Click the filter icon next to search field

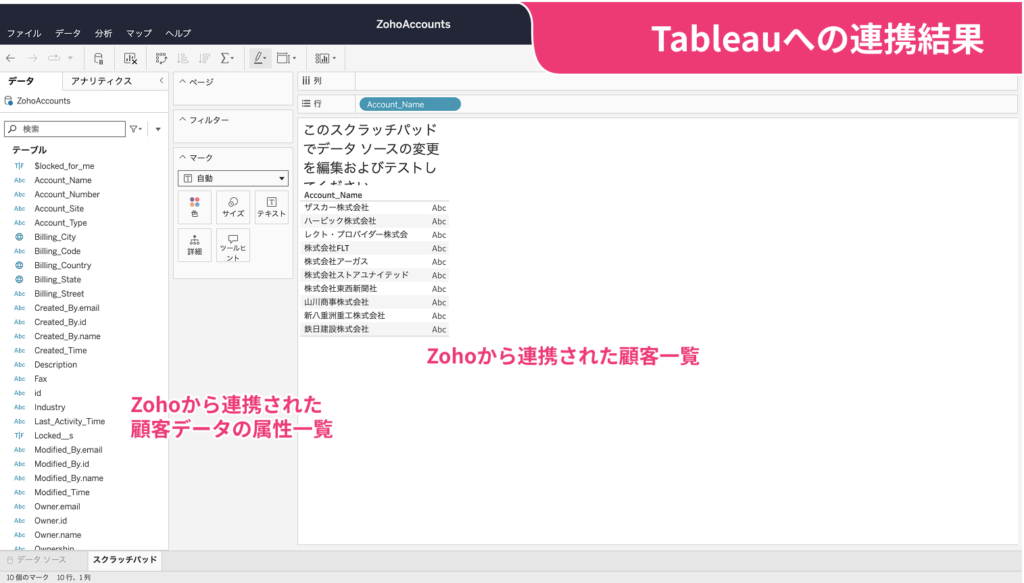point(135,129)
